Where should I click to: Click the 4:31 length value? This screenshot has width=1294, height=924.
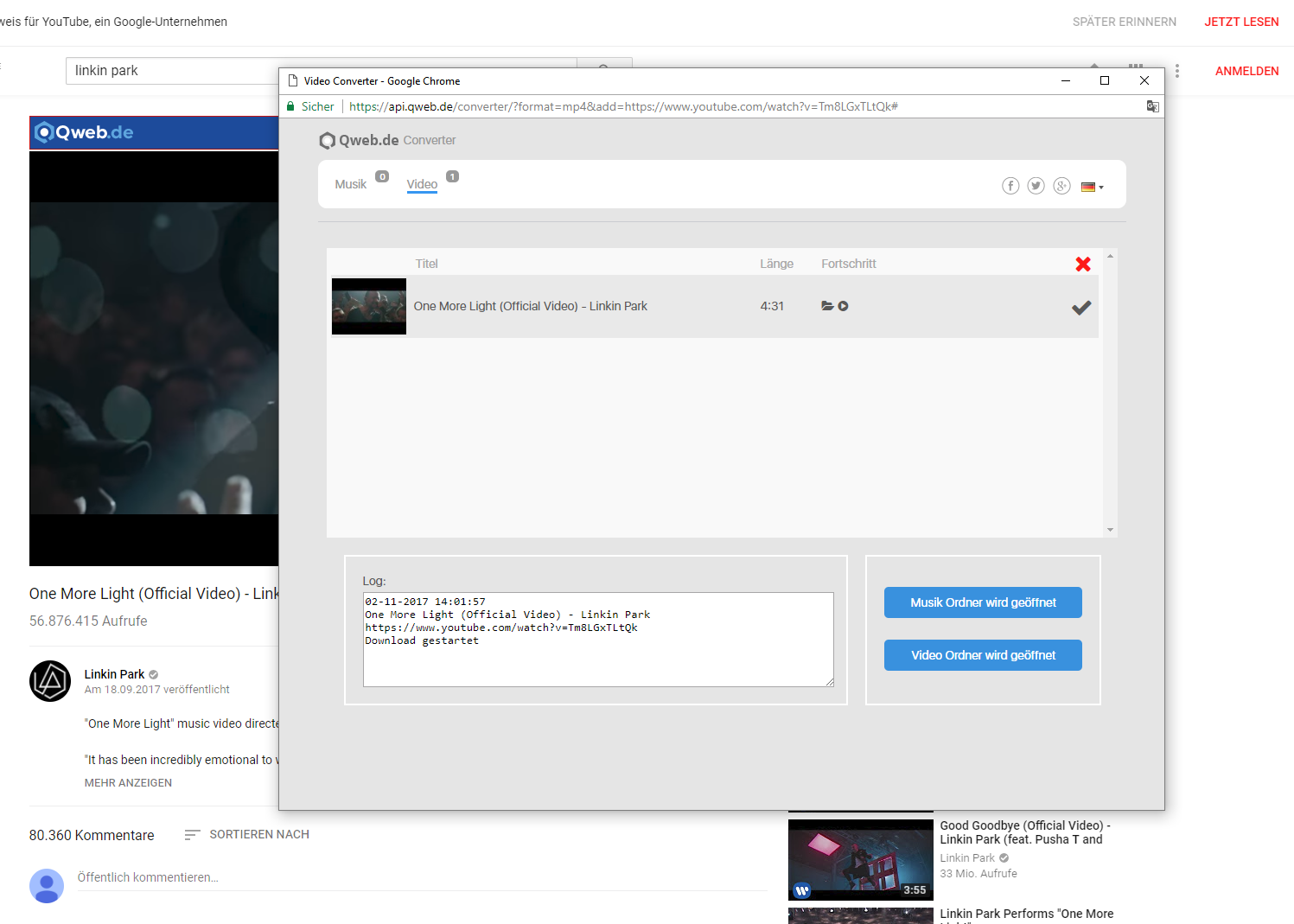coord(772,306)
